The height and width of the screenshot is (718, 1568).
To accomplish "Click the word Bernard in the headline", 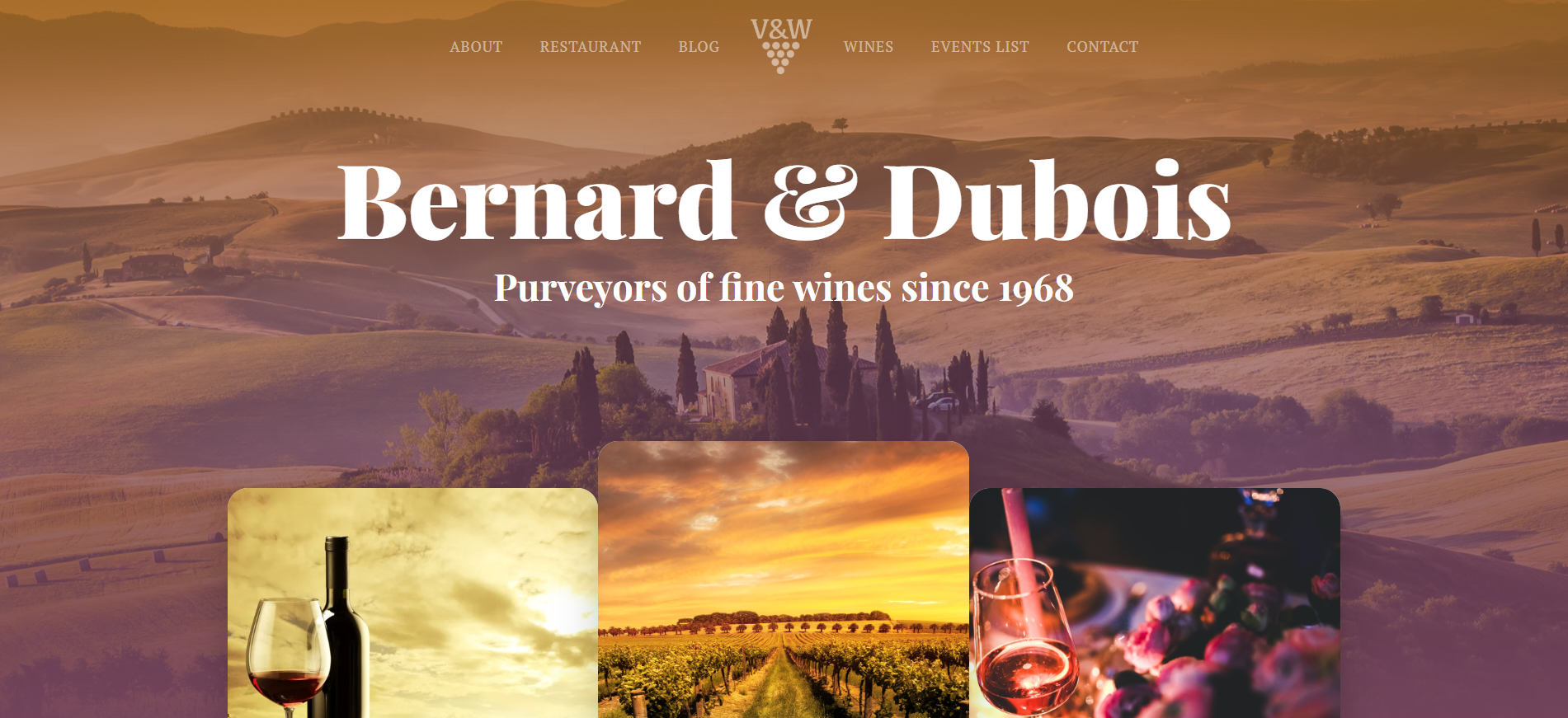I will click(x=537, y=200).
